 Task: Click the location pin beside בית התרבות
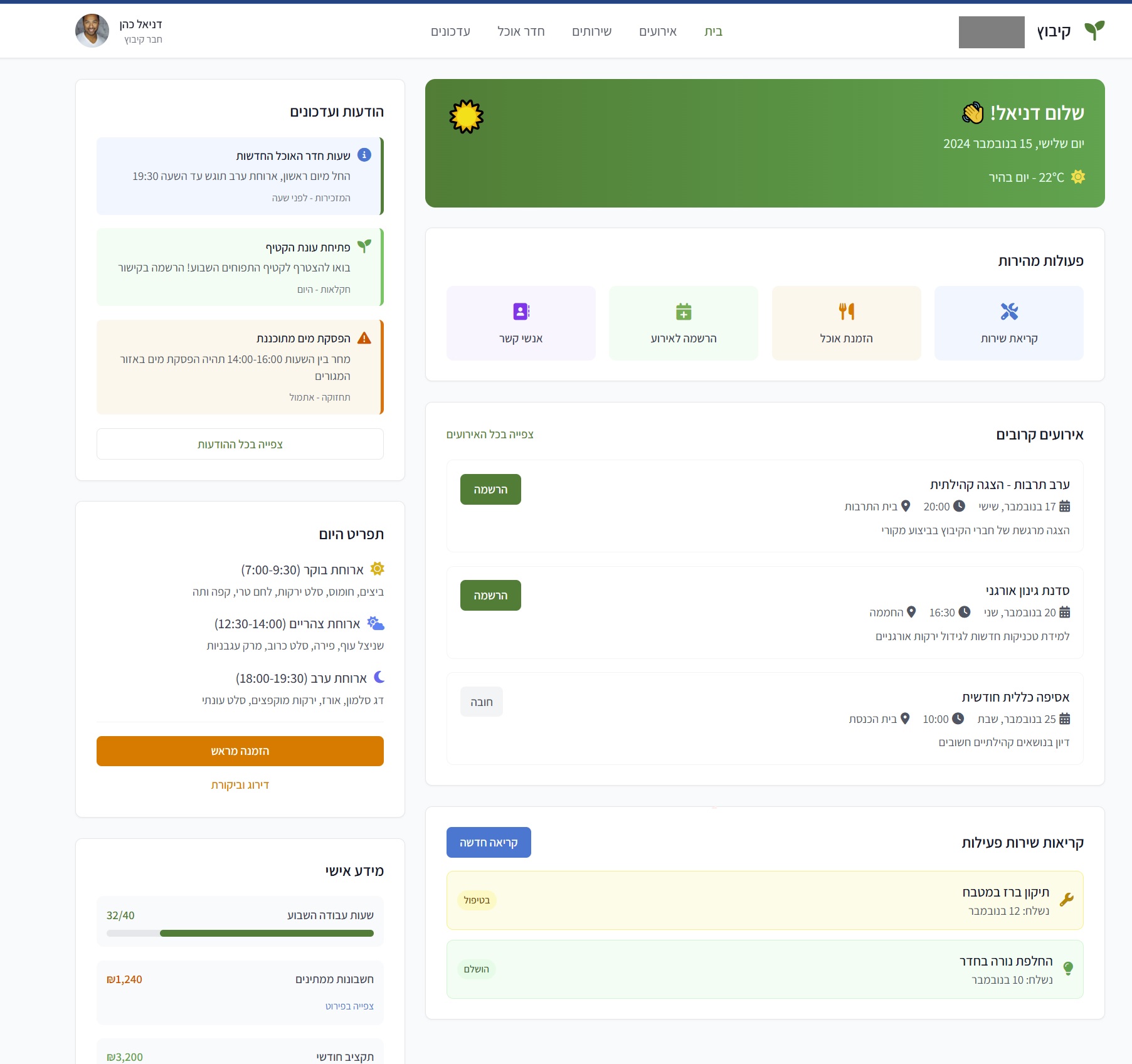point(906,506)
